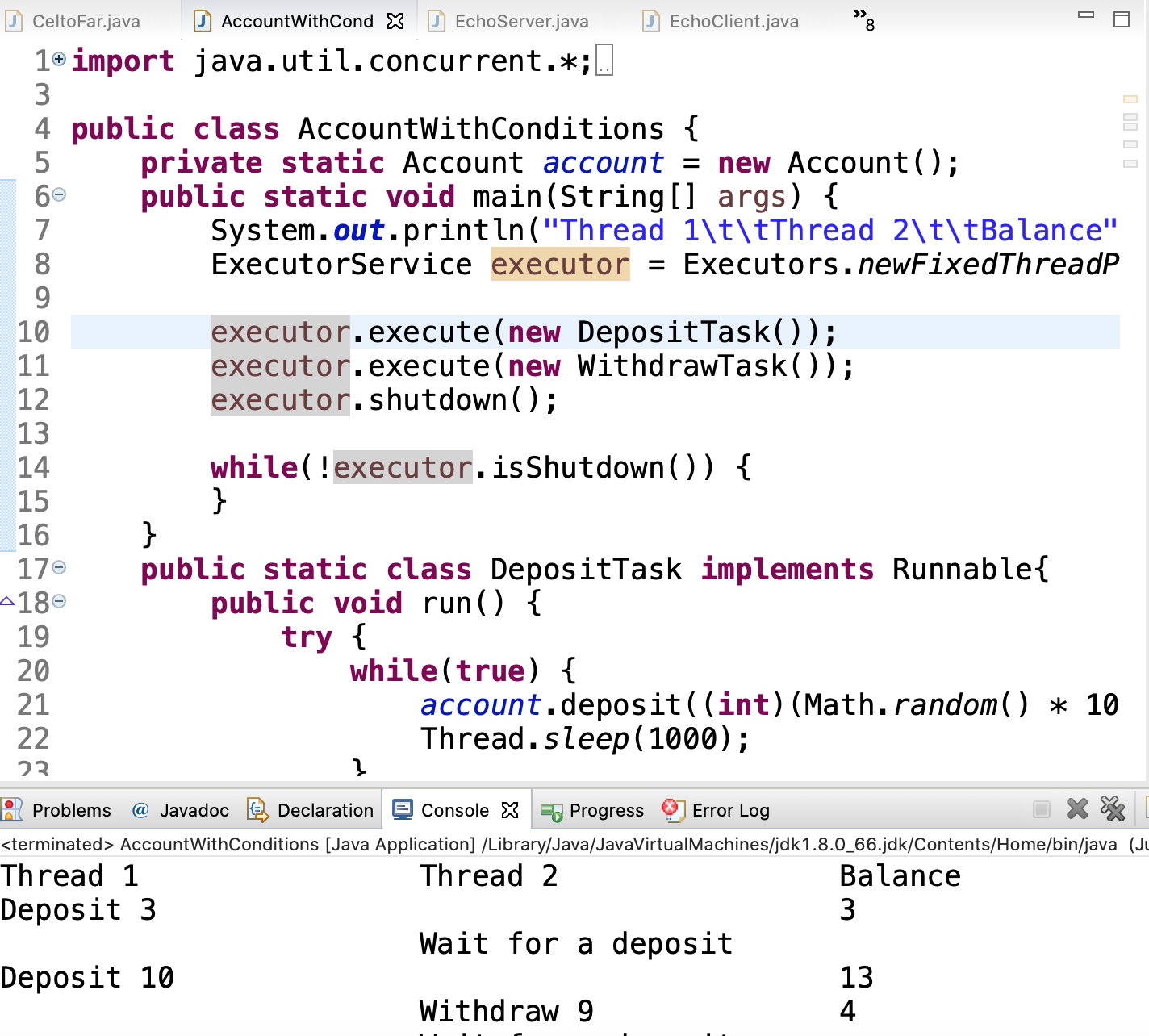Screen dimensions: 1149x1036
Task: Click the topmost yellow overview ruler marker
Action: pos(1130,99)
